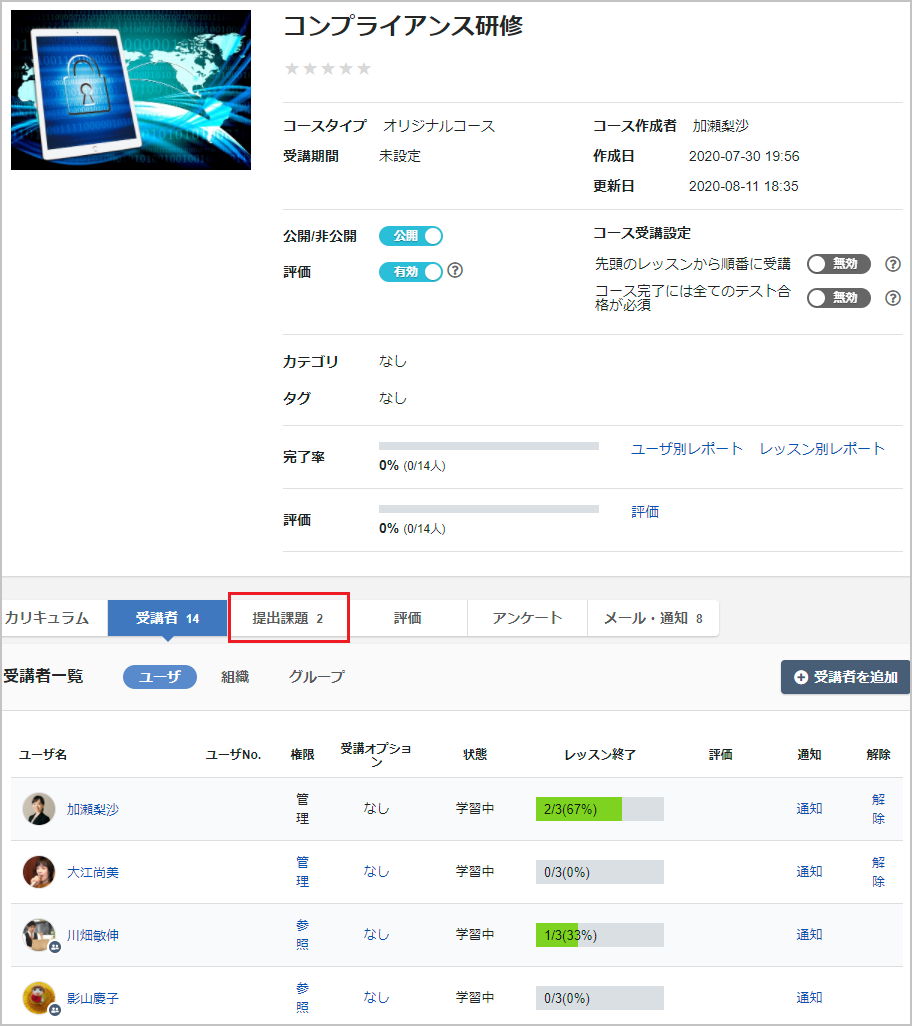Click 影山慶子 user avatar
Image resolution: width=912 pixels, height=1026 pixels.
(x=39, y=997)
